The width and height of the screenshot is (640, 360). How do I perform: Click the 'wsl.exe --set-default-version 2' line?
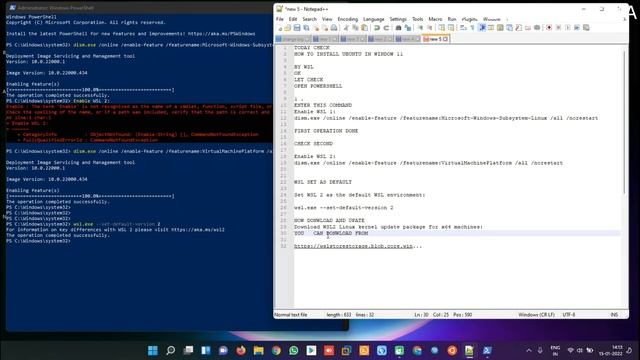pyautogui.click(x=343, y=208)
